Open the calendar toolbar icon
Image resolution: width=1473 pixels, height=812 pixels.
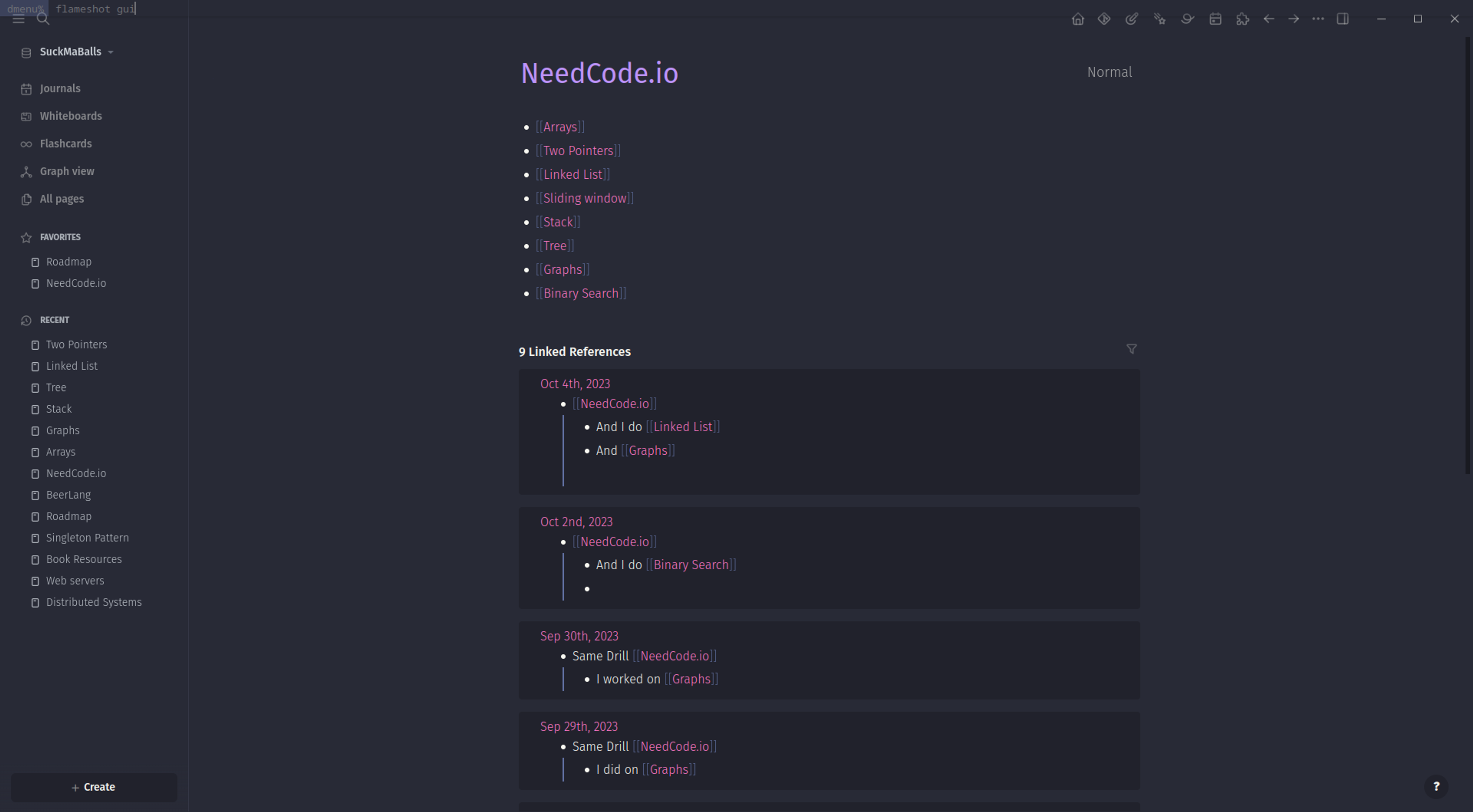(1215, 20)
